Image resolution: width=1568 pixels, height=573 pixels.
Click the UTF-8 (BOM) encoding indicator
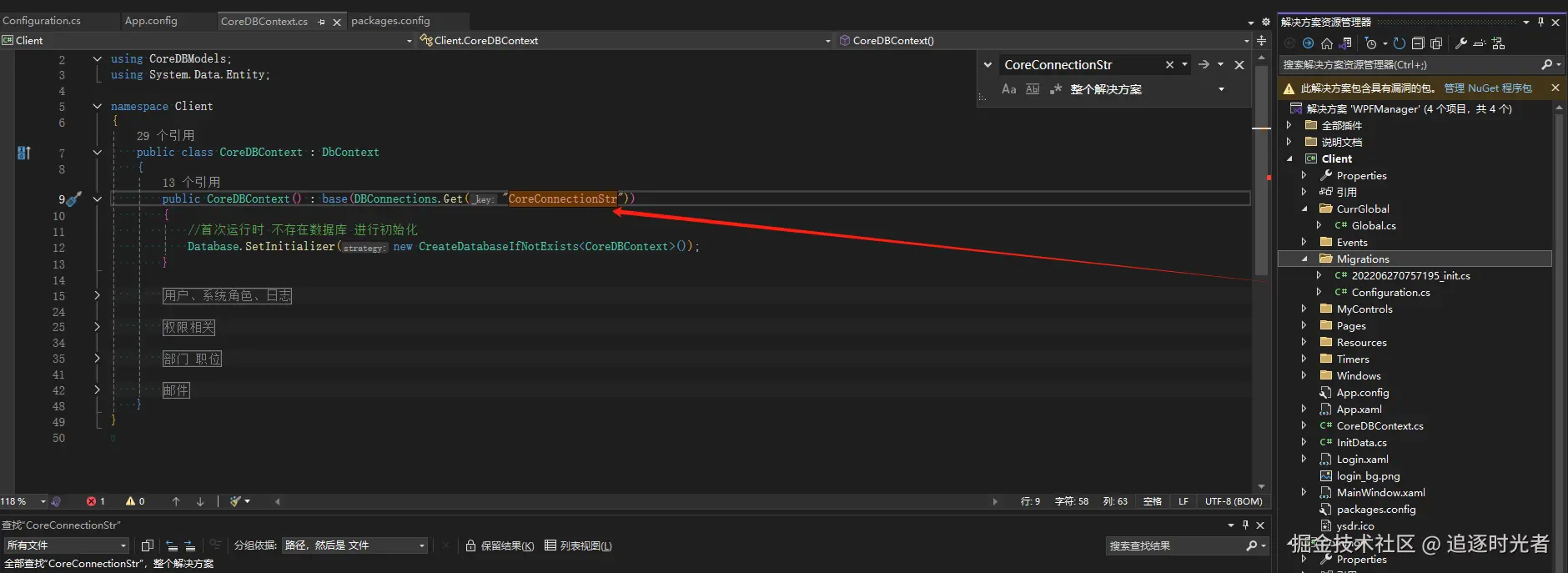tap(1234, 501)
